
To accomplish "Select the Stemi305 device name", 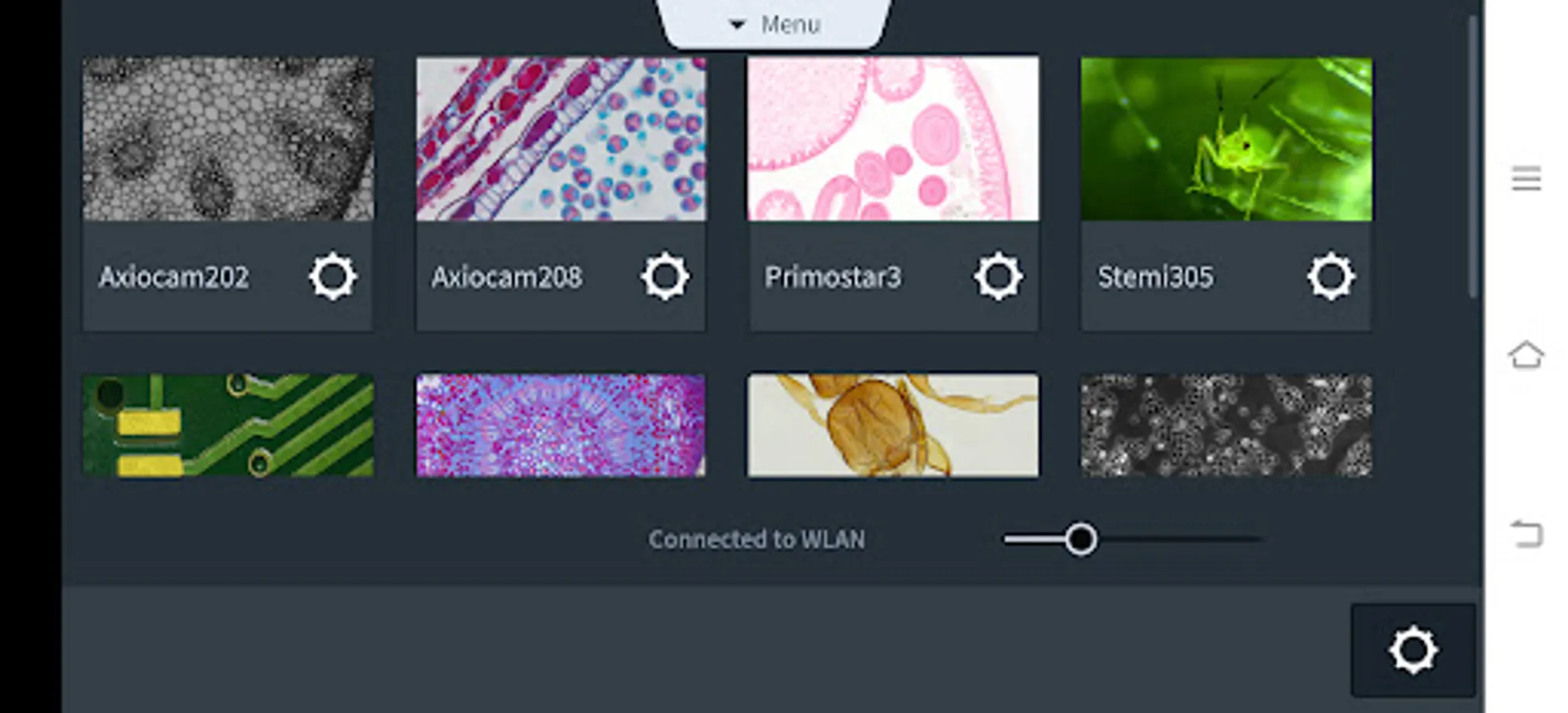I will pyautogui.click(x=1155, y=277).
